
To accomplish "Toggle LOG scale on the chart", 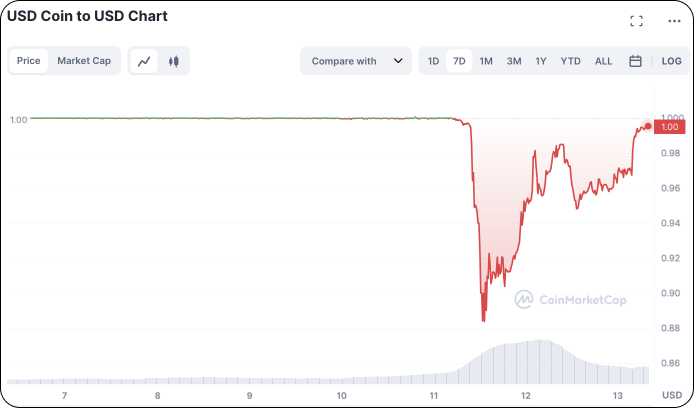I will pyautogui.click(x=671, y=61).
